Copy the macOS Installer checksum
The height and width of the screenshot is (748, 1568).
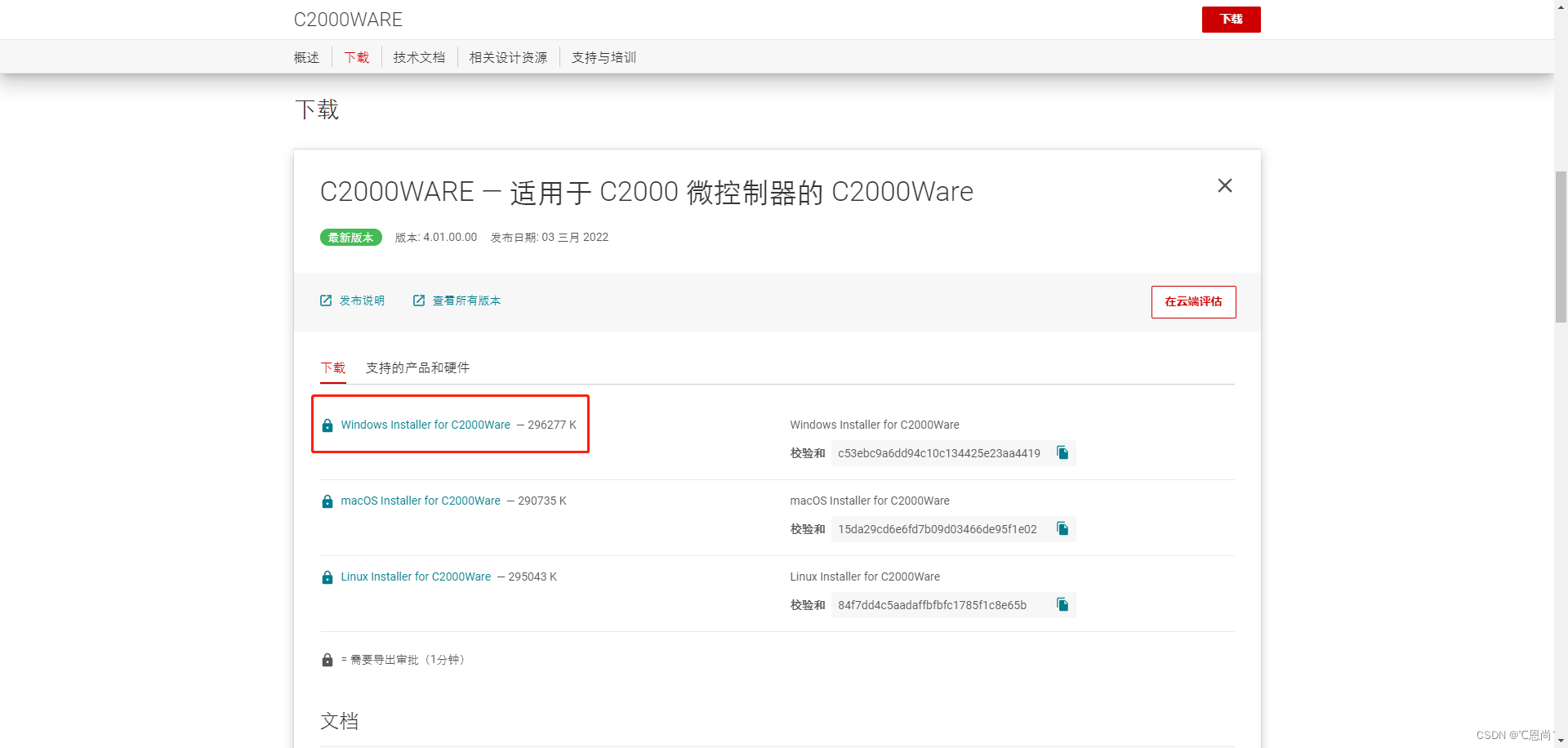coord(1062,528)
